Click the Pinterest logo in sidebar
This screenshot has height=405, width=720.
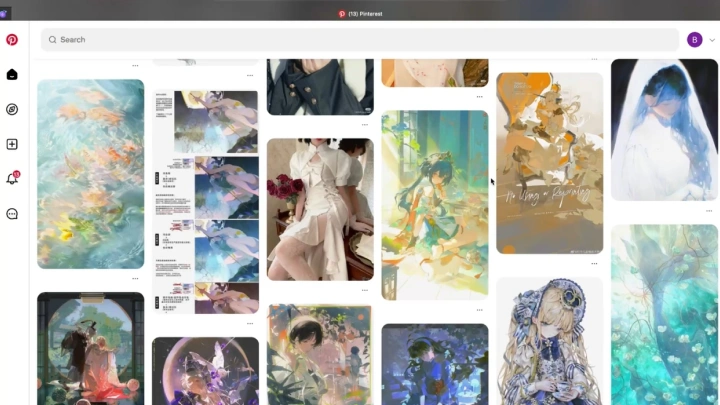(12, 40)
